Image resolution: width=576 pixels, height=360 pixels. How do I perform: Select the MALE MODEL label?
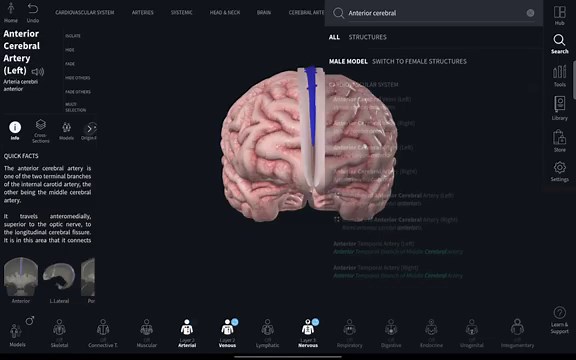point(348,61)
